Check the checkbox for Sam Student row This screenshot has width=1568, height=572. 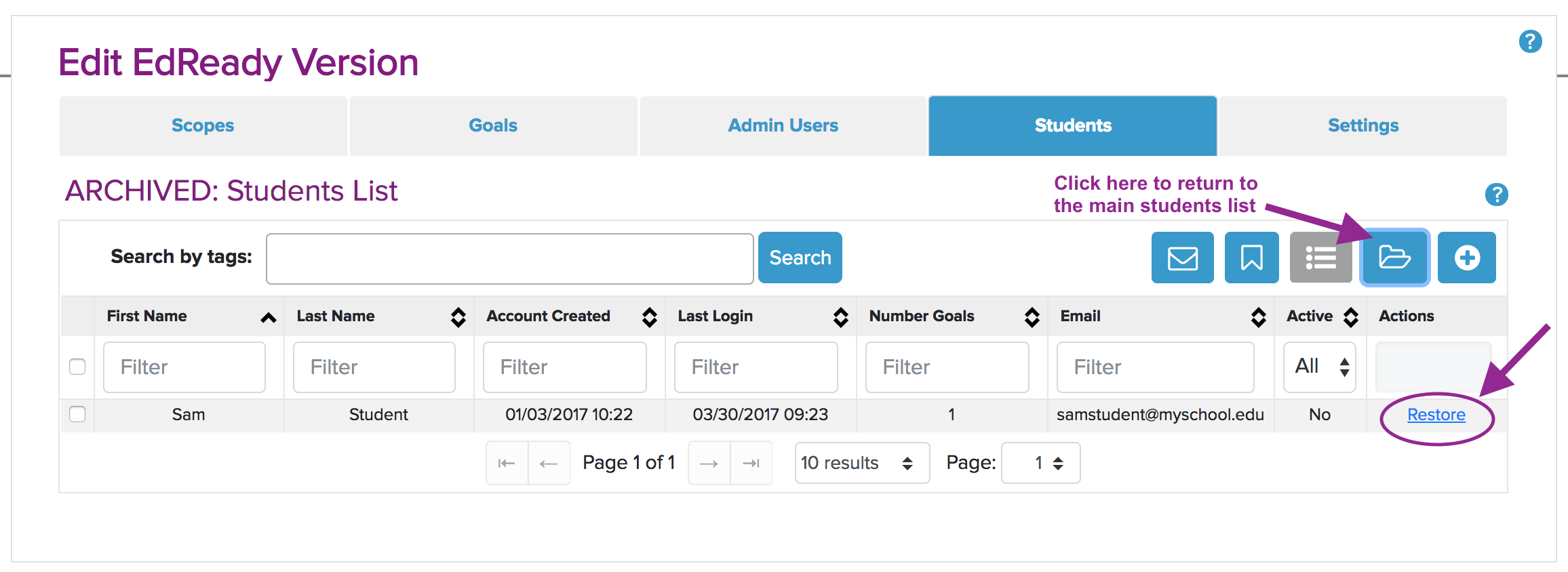[x=77, y=414]
